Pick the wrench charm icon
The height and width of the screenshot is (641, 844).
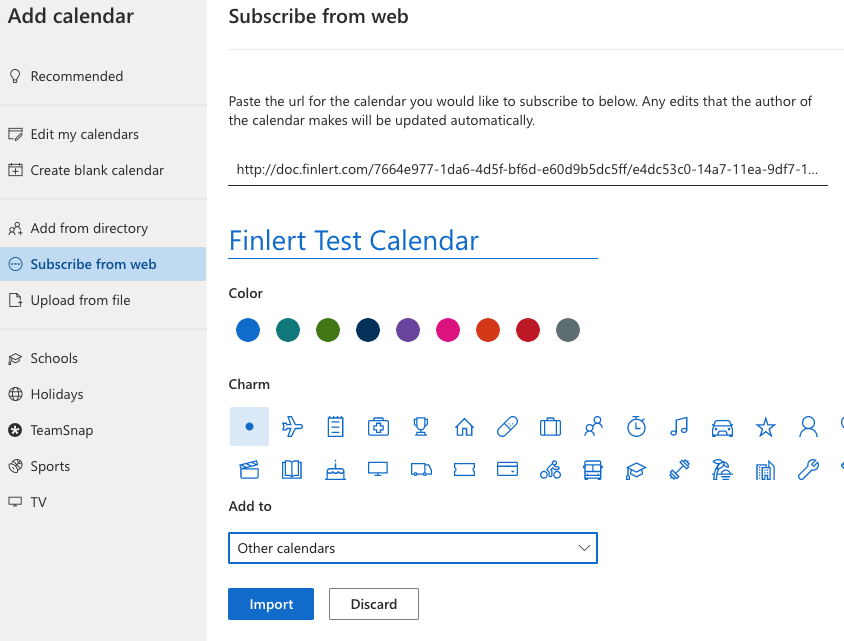point(808,469)
